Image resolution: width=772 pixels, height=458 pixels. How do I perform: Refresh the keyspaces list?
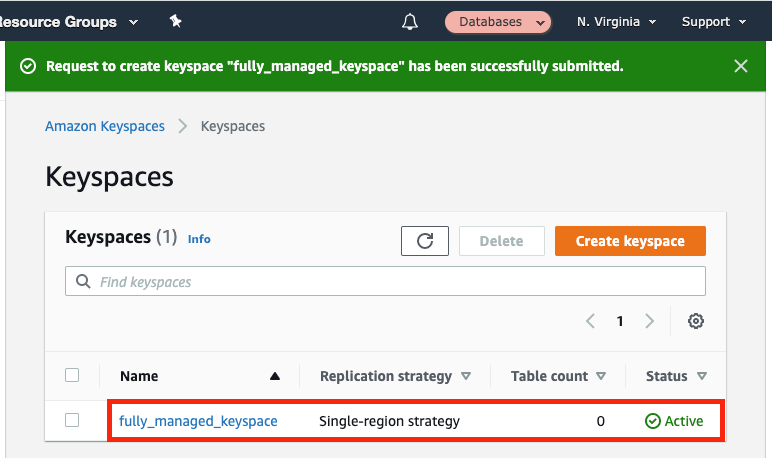coord(425,241)
